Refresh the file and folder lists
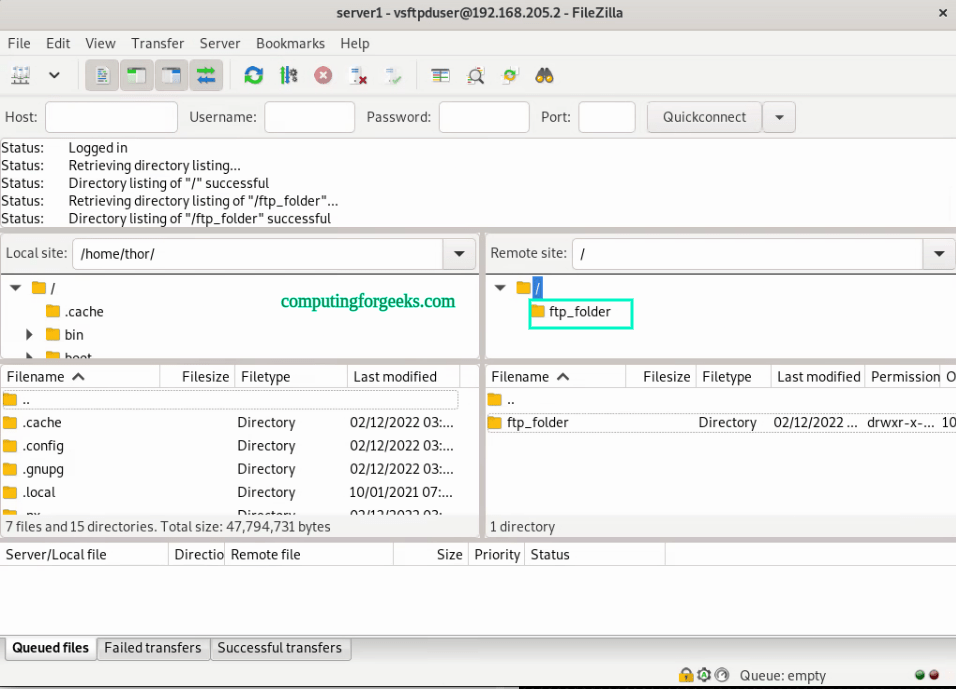The width and height of the screenshot is (956, 689). coord(253,75)
